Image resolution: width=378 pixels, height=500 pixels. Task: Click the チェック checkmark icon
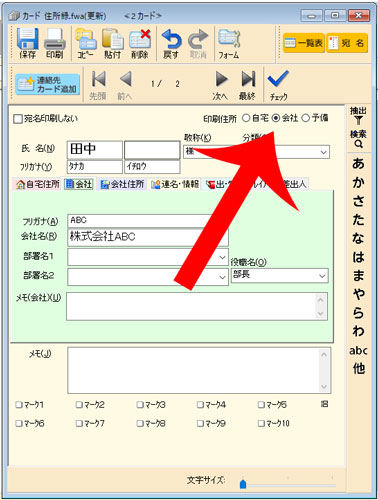click(278, 85)
